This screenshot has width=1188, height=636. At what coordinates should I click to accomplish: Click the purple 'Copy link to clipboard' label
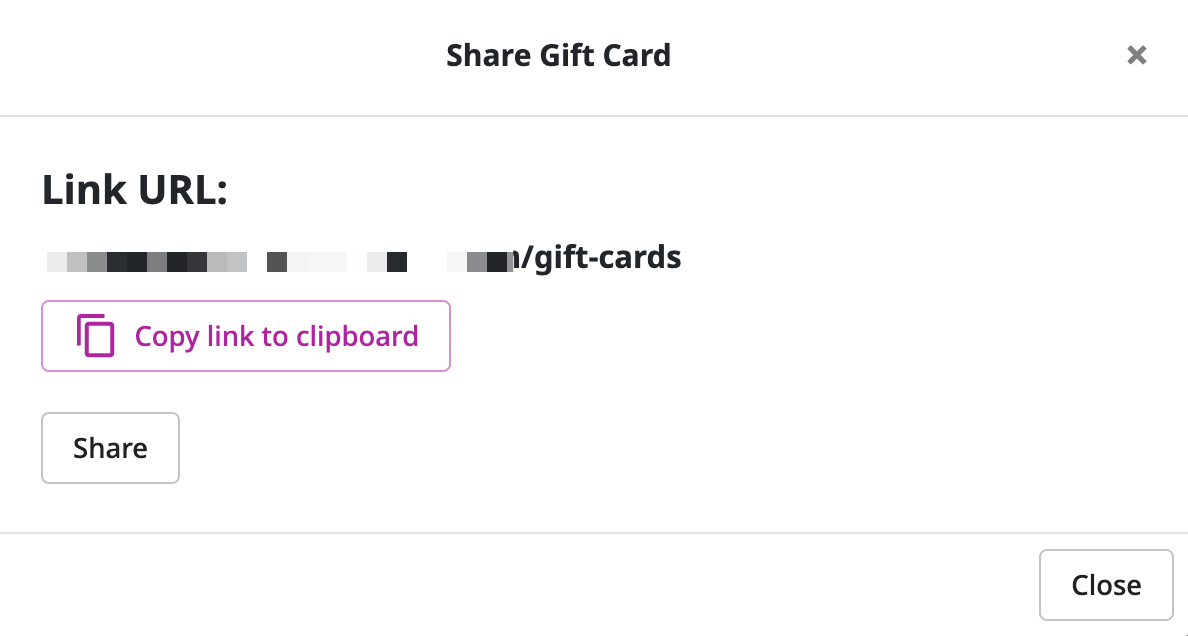[x=277, y=336]
